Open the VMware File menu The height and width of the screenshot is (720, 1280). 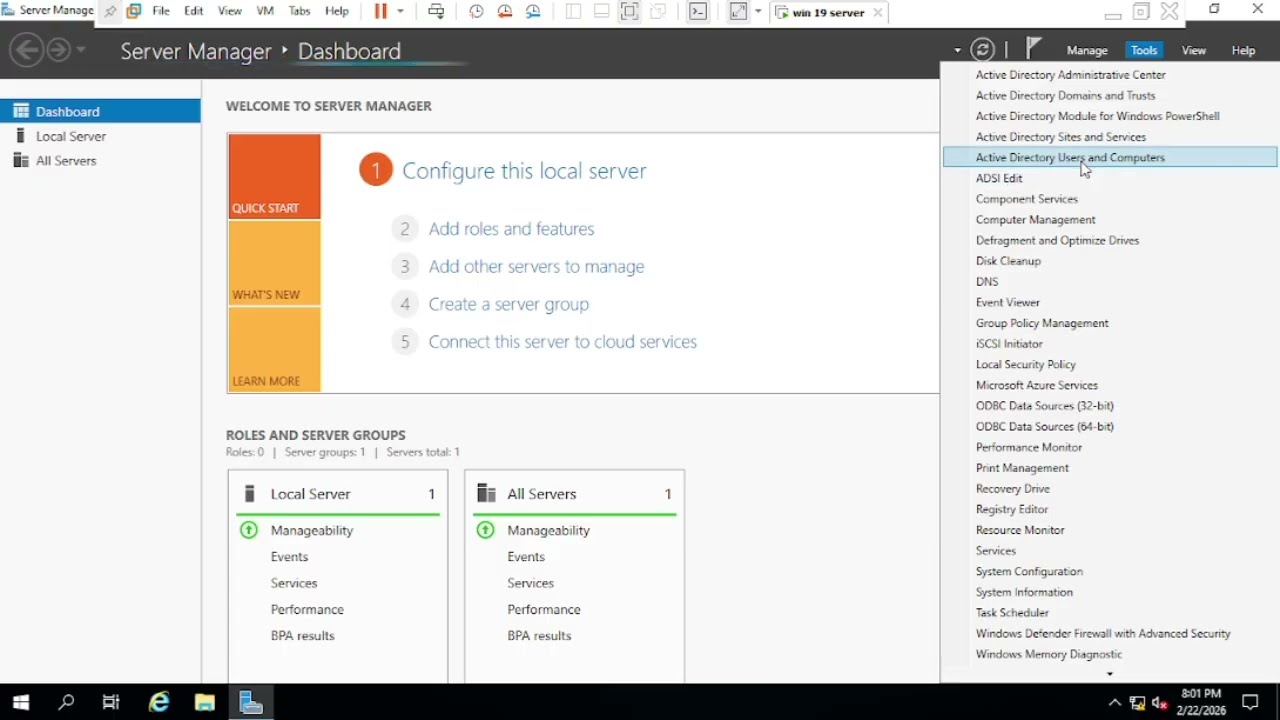[161, 11]
